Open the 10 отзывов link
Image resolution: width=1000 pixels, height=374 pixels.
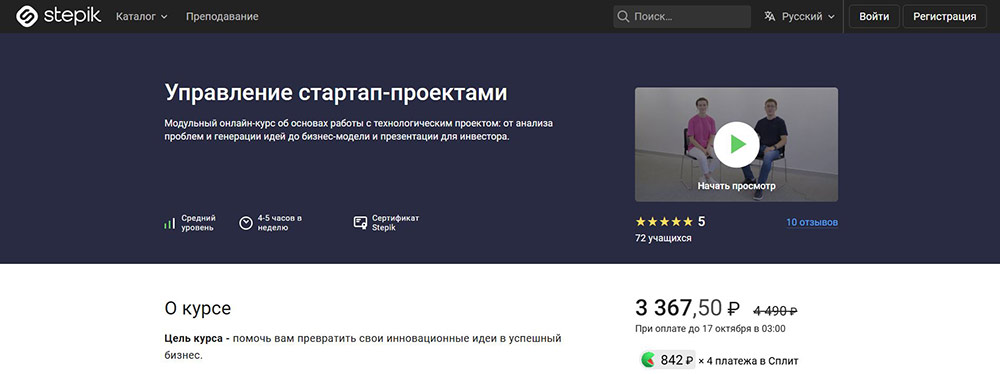[x=812, y=223]
